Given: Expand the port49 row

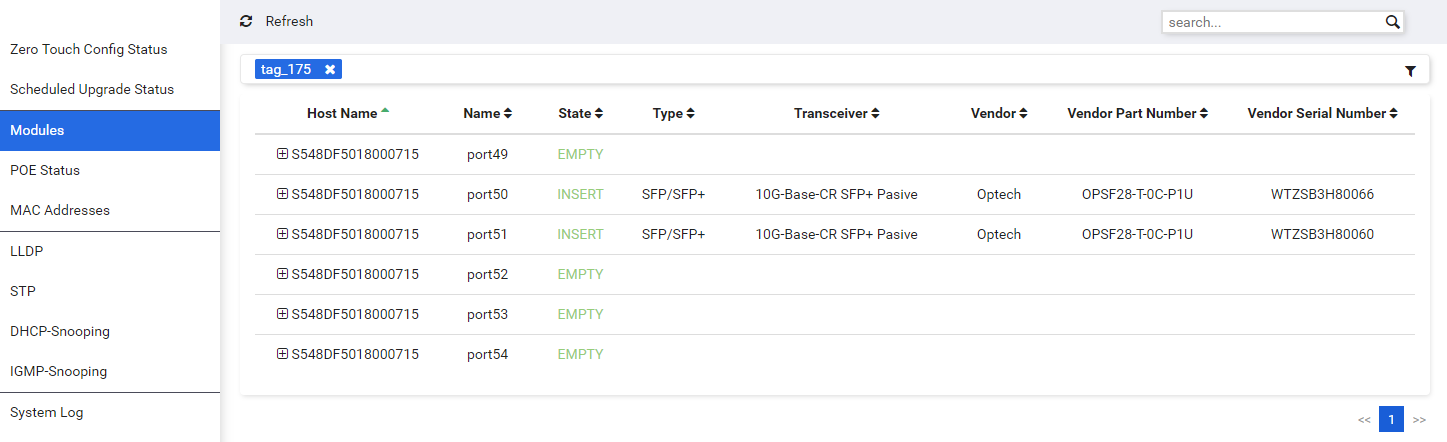Looking at the screenshot, I should click(x=282, y=154).
